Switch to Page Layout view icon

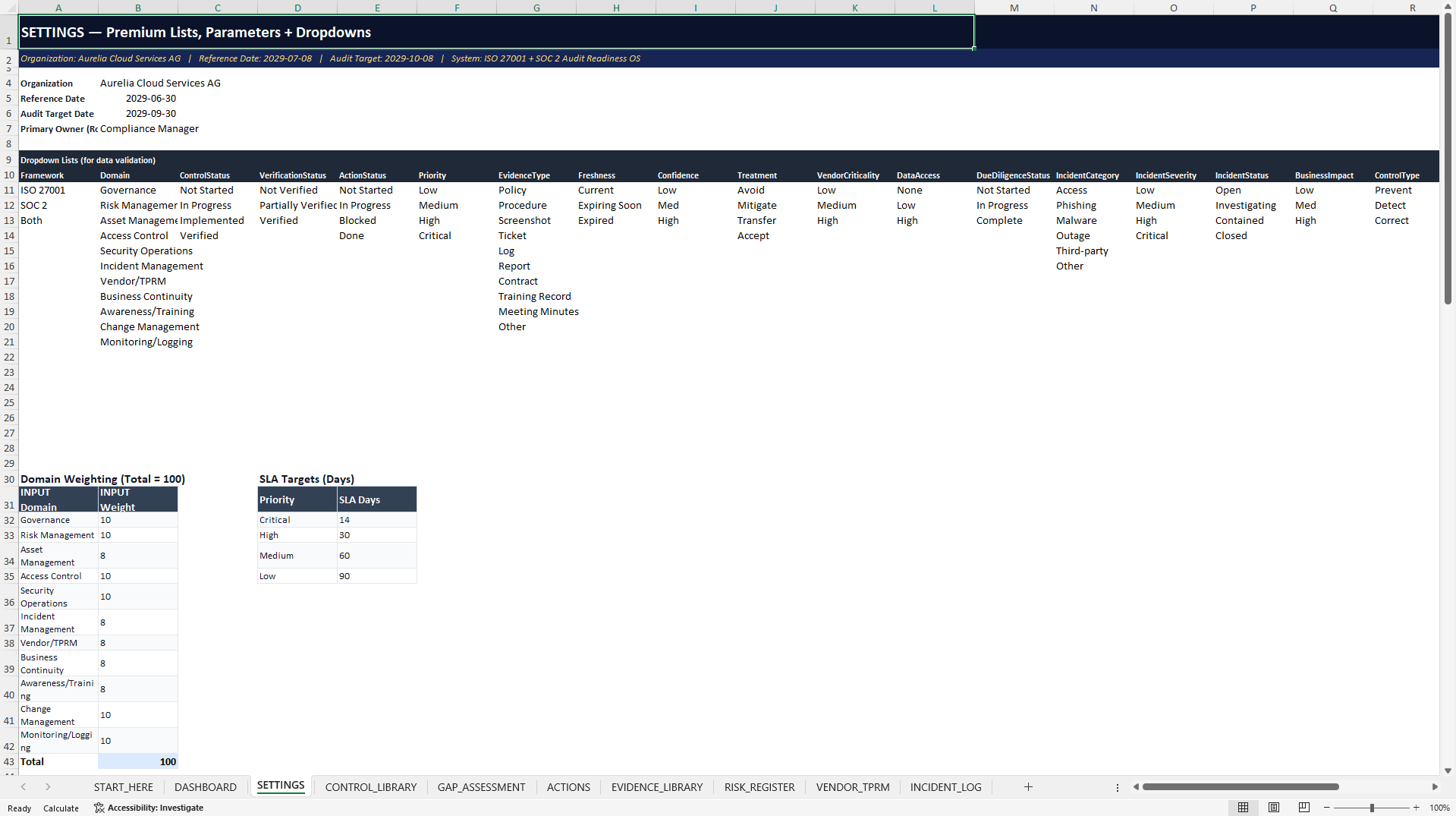1274,808
